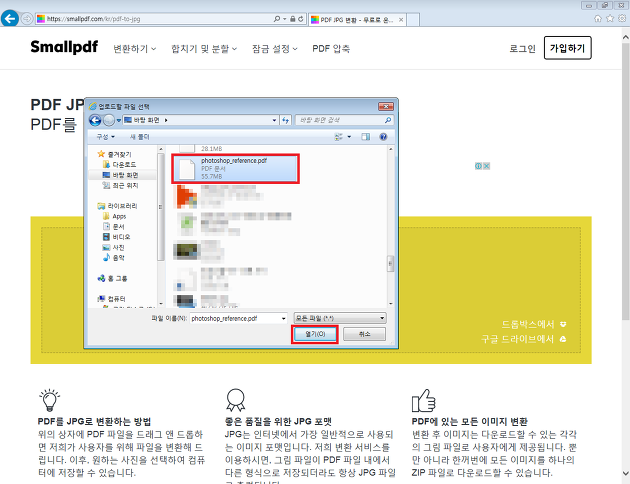
Task: Select 라이브러리 in the navigation pane
Action: pos(117,206)
